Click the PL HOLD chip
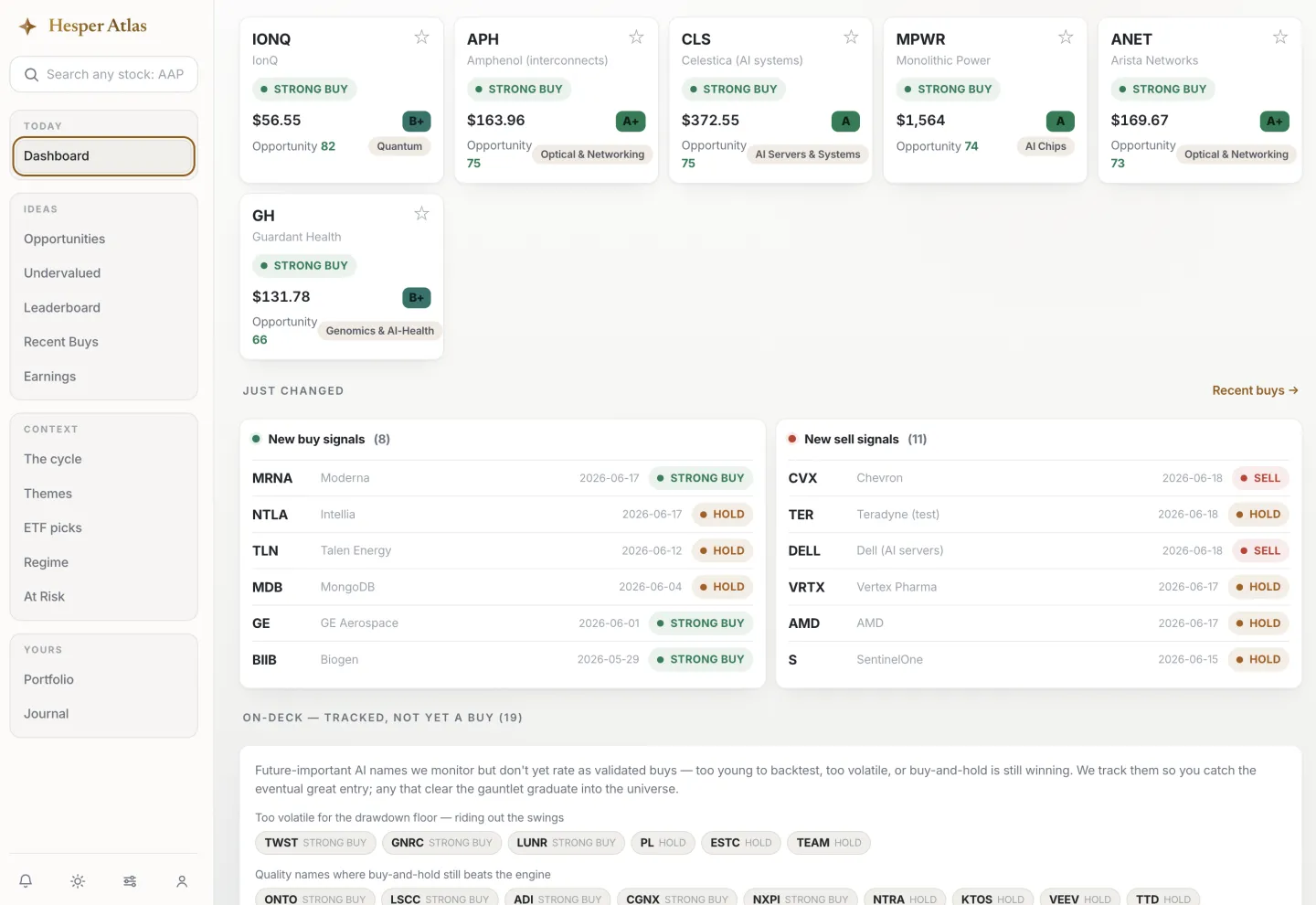This screenshot has width=1316, height=905. tap(663, 843)
